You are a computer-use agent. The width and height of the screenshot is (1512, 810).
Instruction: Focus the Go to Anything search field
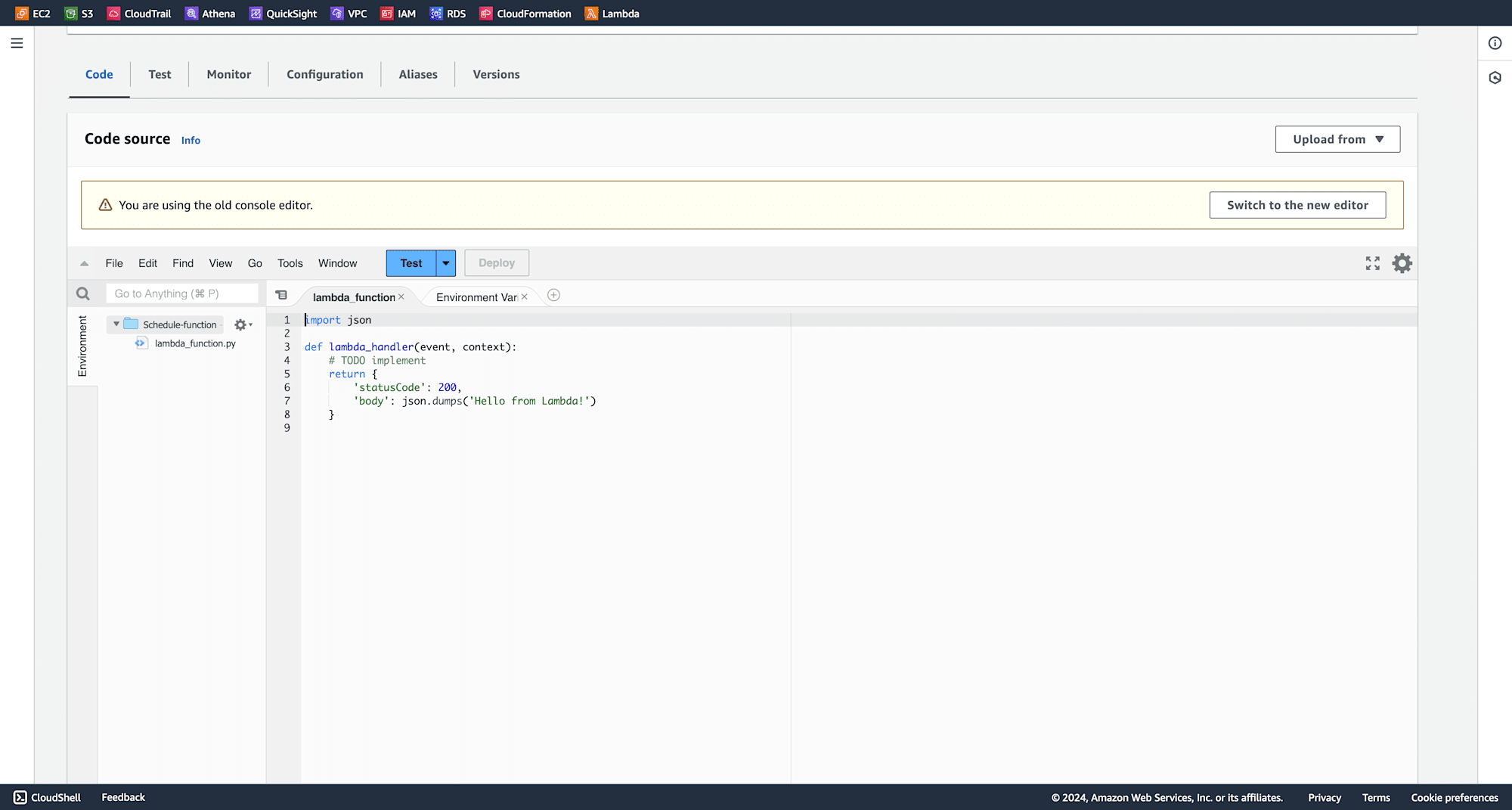182,293
